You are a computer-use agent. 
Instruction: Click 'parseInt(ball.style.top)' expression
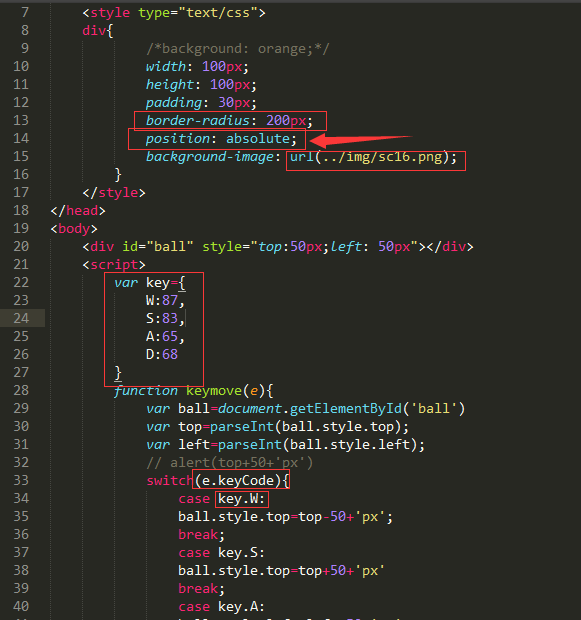click(305, 427)
